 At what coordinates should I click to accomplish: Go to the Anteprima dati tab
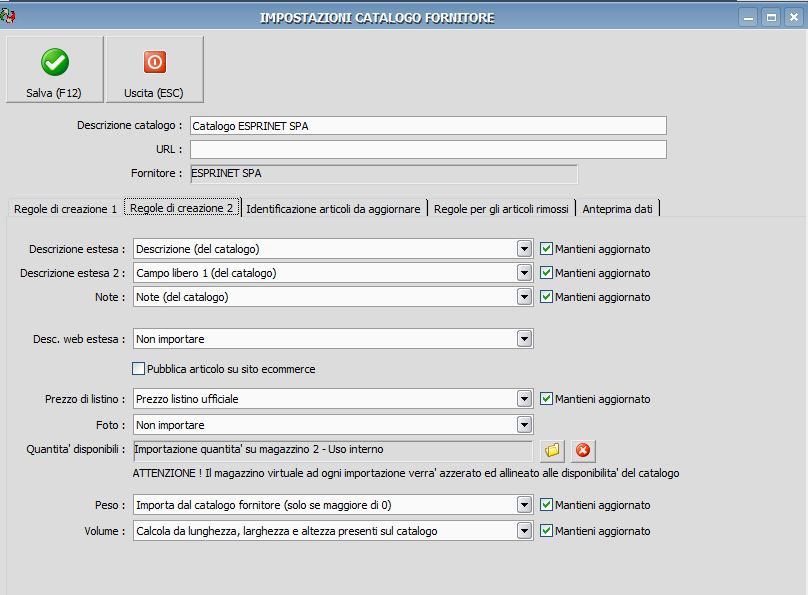pos(617,208)
